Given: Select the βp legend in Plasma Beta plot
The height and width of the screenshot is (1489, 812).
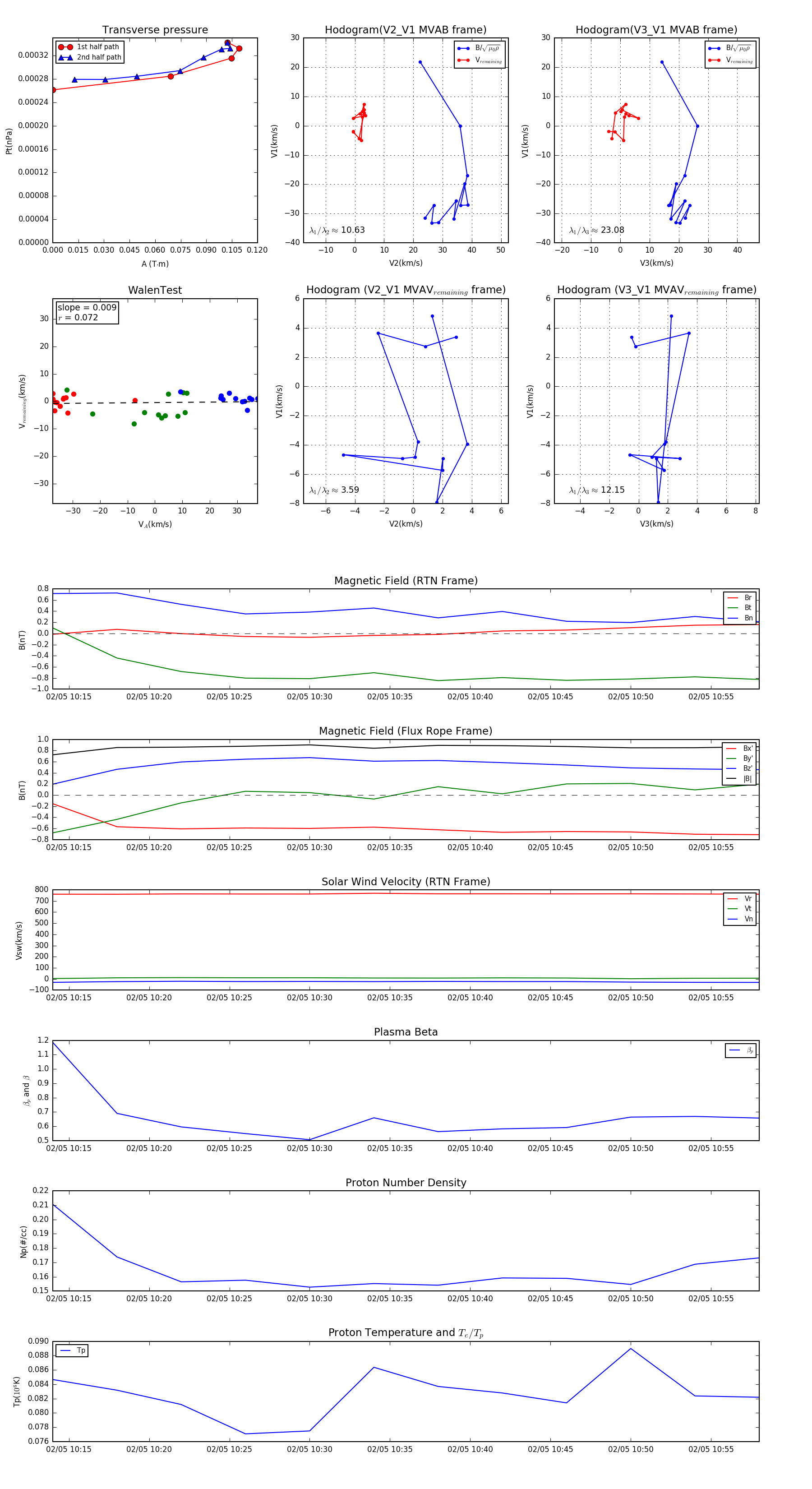Looking at the screenshot, I should click(741, 1050).
